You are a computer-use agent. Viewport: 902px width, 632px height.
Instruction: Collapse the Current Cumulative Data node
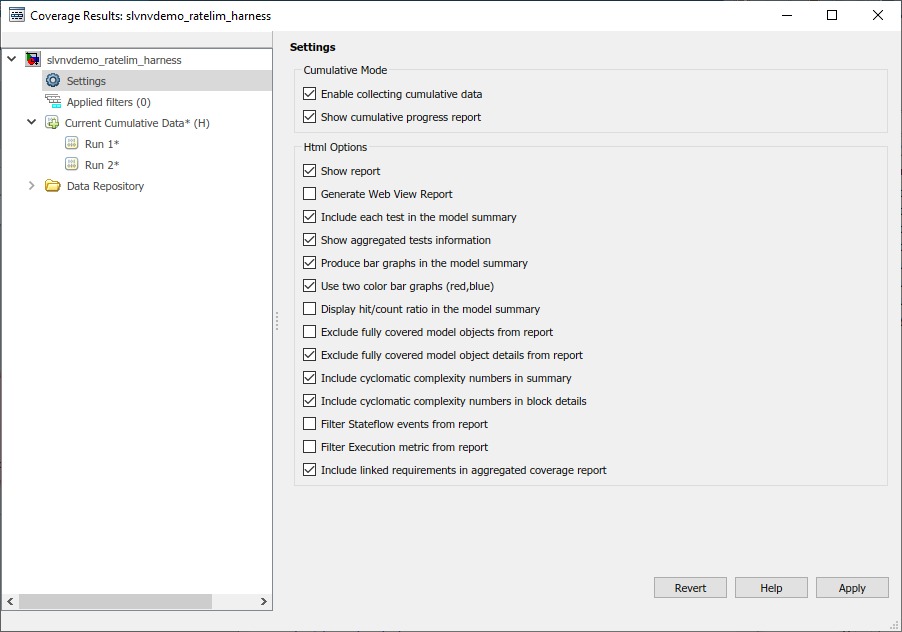point(32,123)
